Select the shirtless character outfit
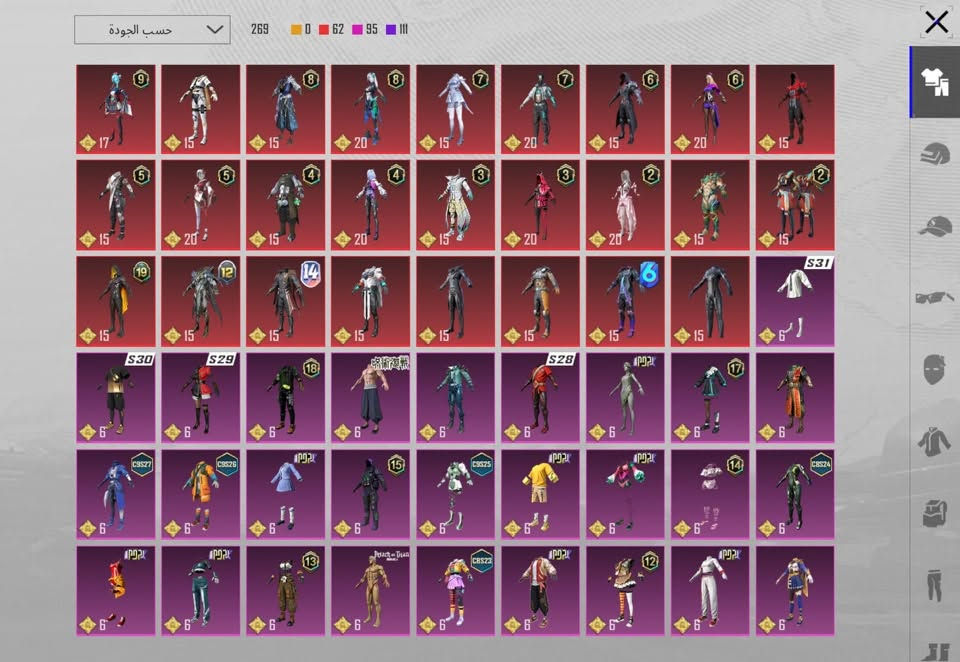The width and height of the screenshot is (960, 662). click(x=370, y=397)
